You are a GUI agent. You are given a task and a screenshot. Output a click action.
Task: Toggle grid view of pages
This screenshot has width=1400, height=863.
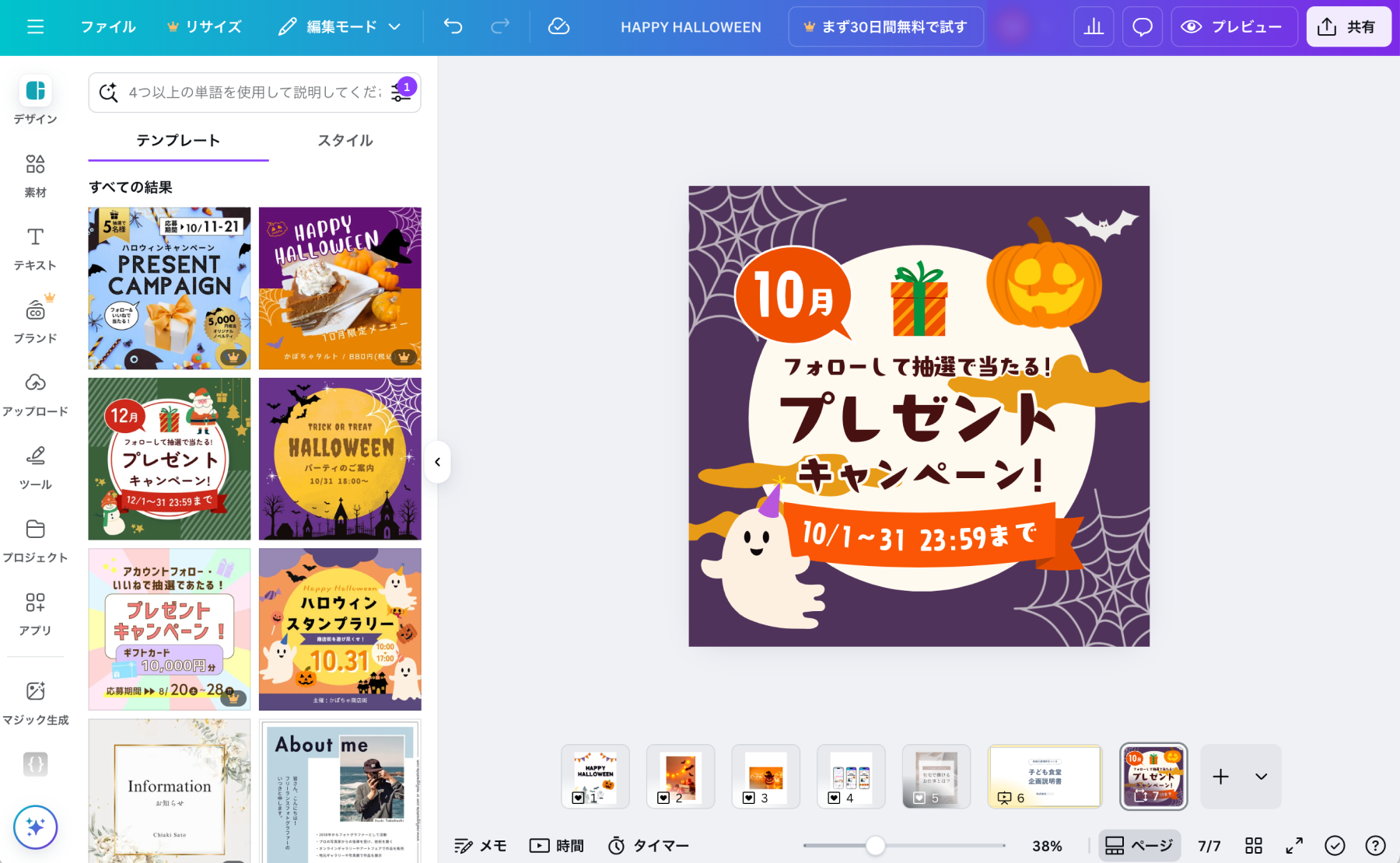[1253, 846]
